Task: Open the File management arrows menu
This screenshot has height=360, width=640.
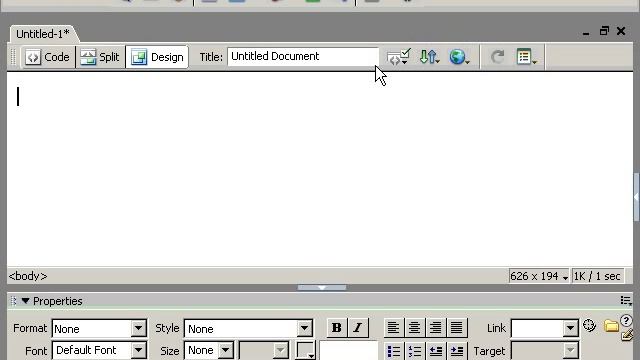Action: click(x=429, y=57)
